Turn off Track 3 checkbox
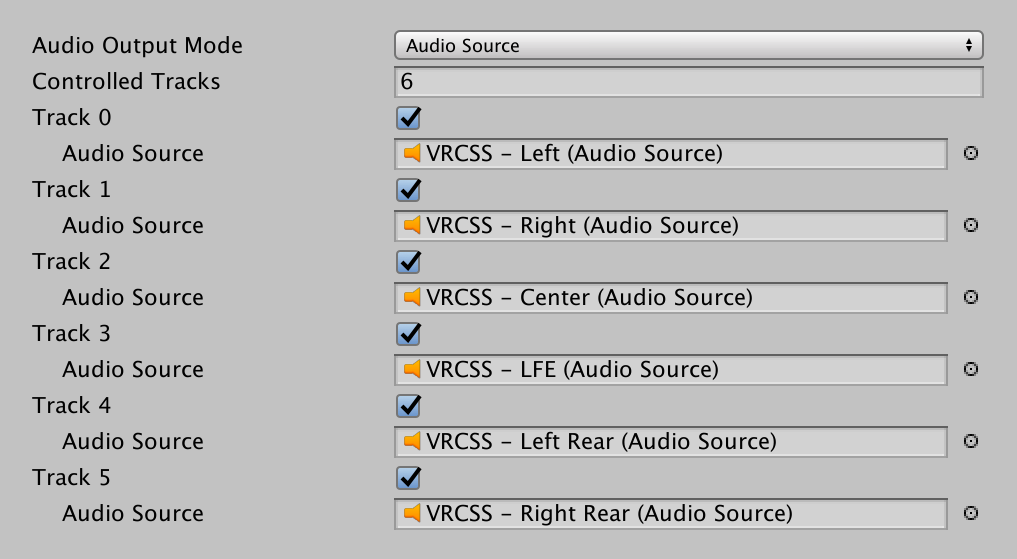The image size is (1017, 559). tap(409, 334)
